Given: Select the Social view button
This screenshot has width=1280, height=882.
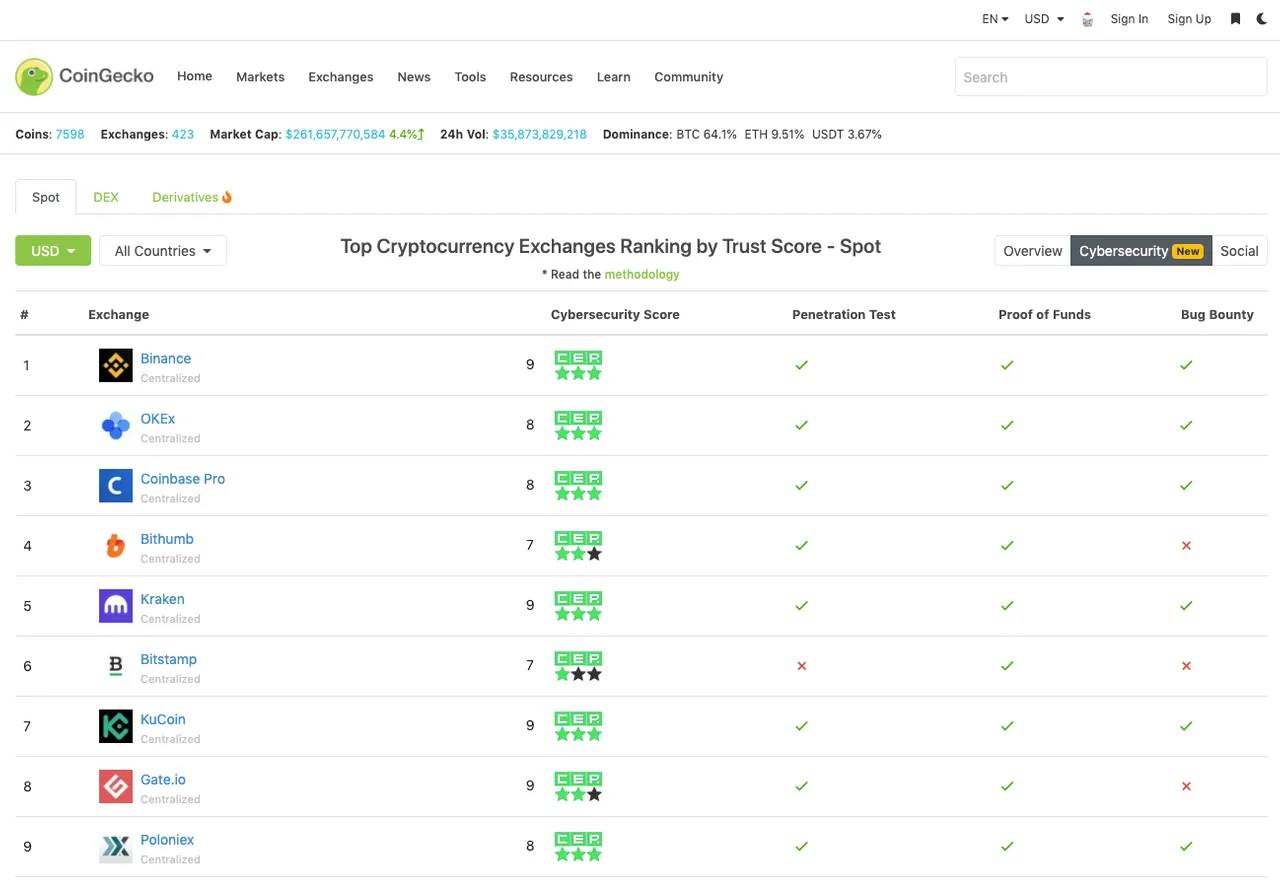Looking at the screenshot, I should [1239, 251].
